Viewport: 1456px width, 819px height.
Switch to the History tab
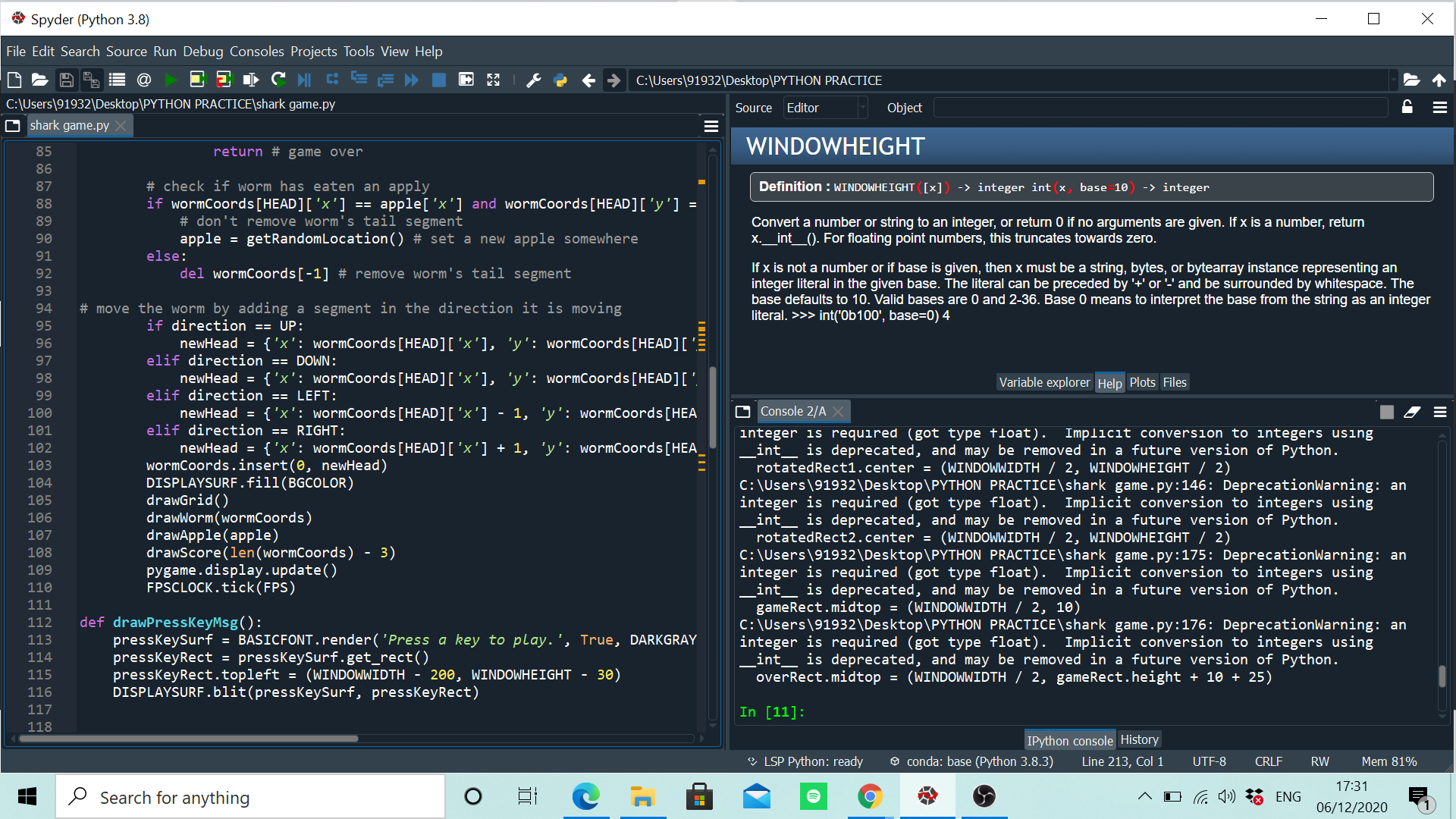pos(1139,739)
